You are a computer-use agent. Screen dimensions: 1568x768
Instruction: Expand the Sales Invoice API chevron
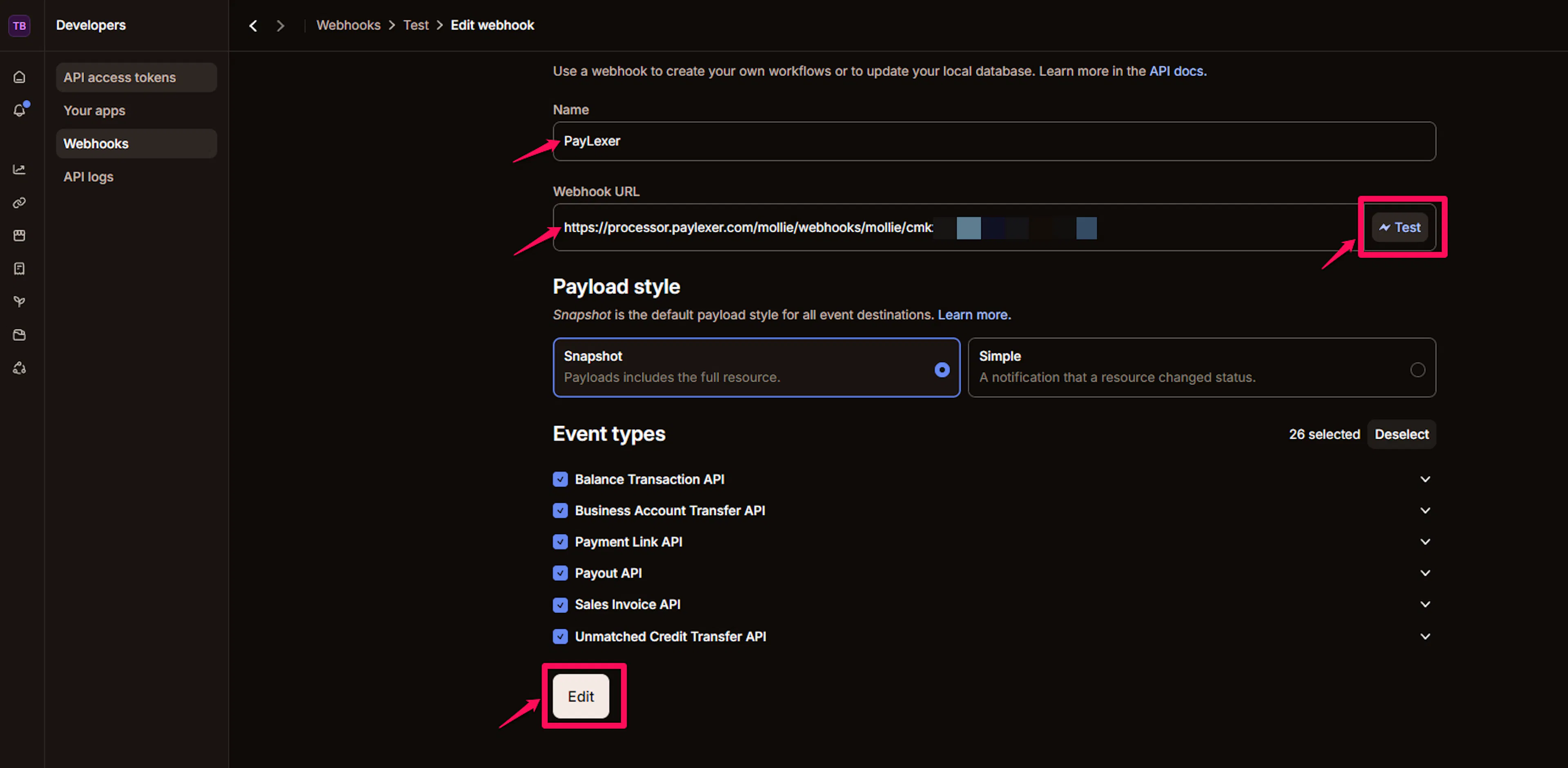click(x=1425, y=604)
